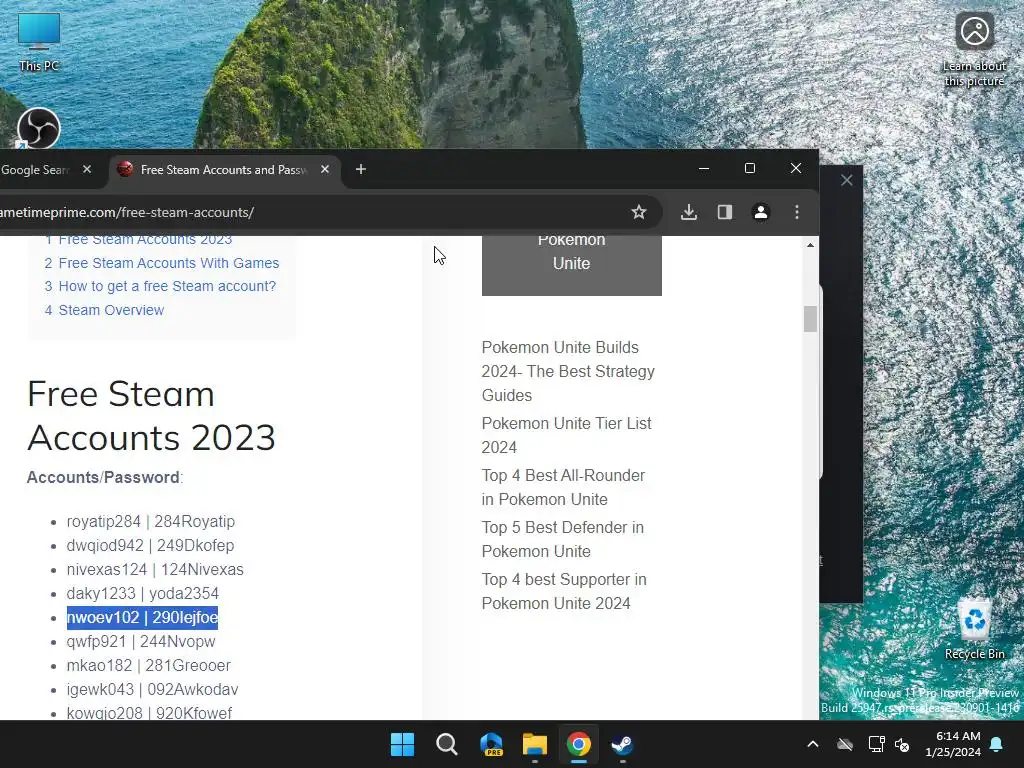Launch Edge PRE from taskbar
Image resolution: width=1024 pixels, height=768 pixels.
[x=491, y=744]
